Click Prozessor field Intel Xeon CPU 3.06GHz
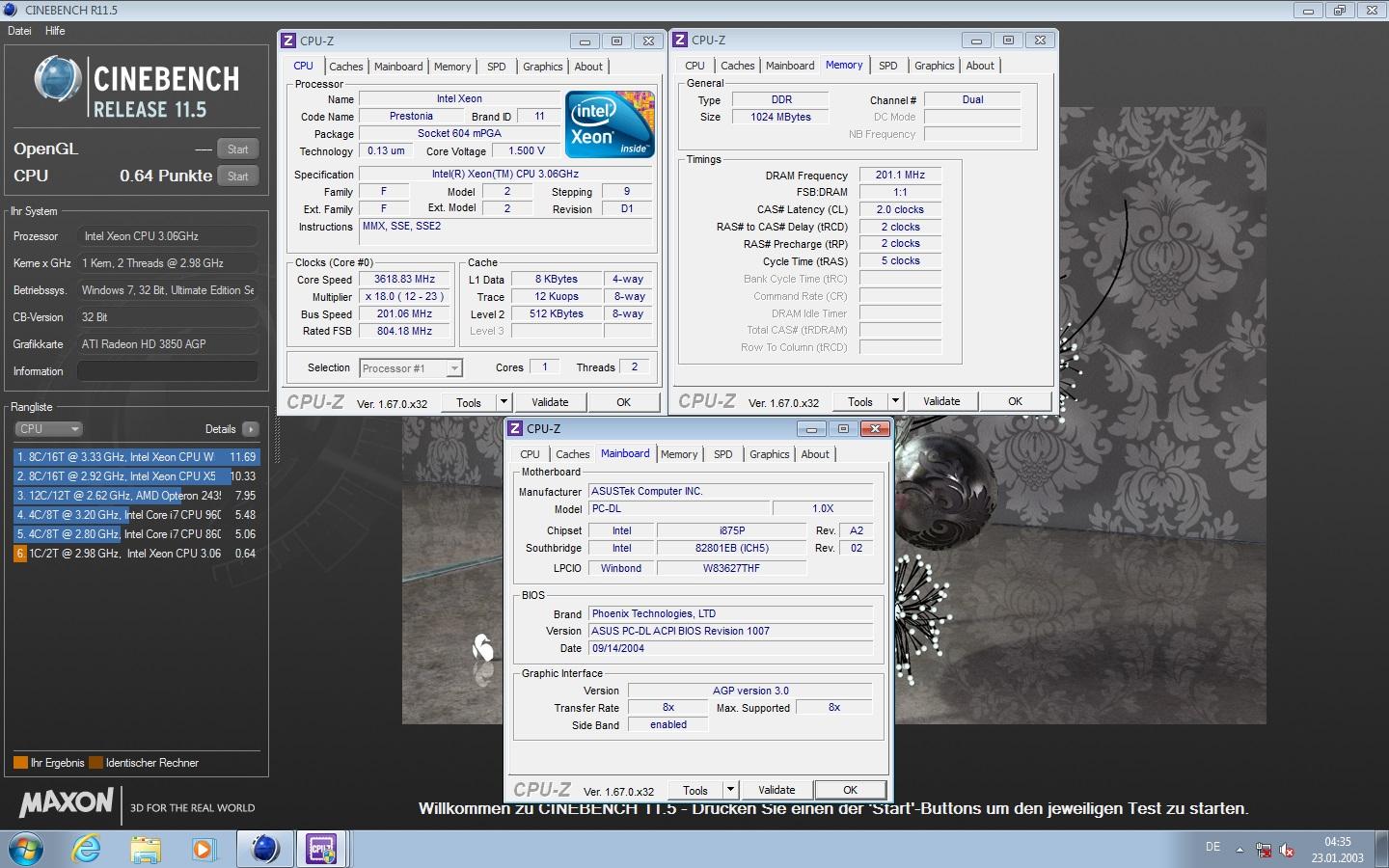The width and height of the screenshot is (1389, 868). pos(168,236)
